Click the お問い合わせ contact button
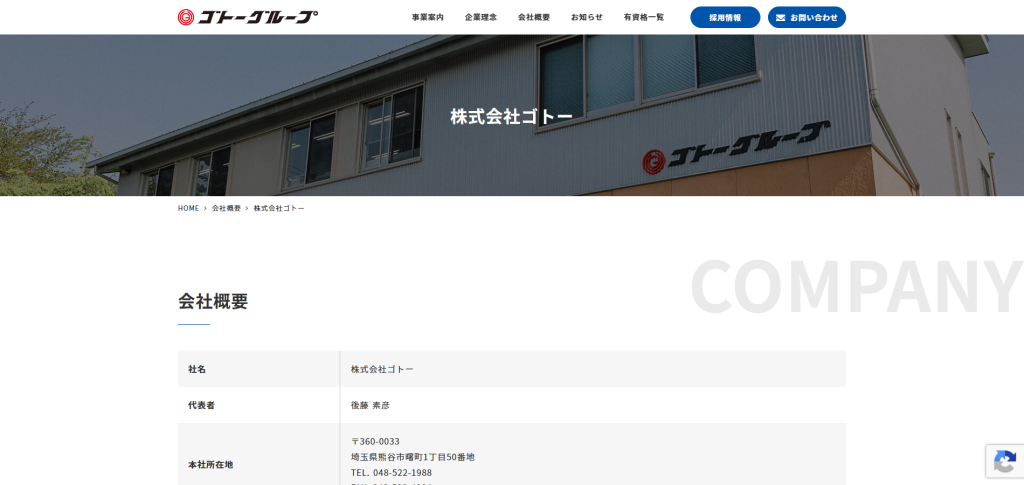The width and height of the screenshot is (1024, 485). pos(807,18)
